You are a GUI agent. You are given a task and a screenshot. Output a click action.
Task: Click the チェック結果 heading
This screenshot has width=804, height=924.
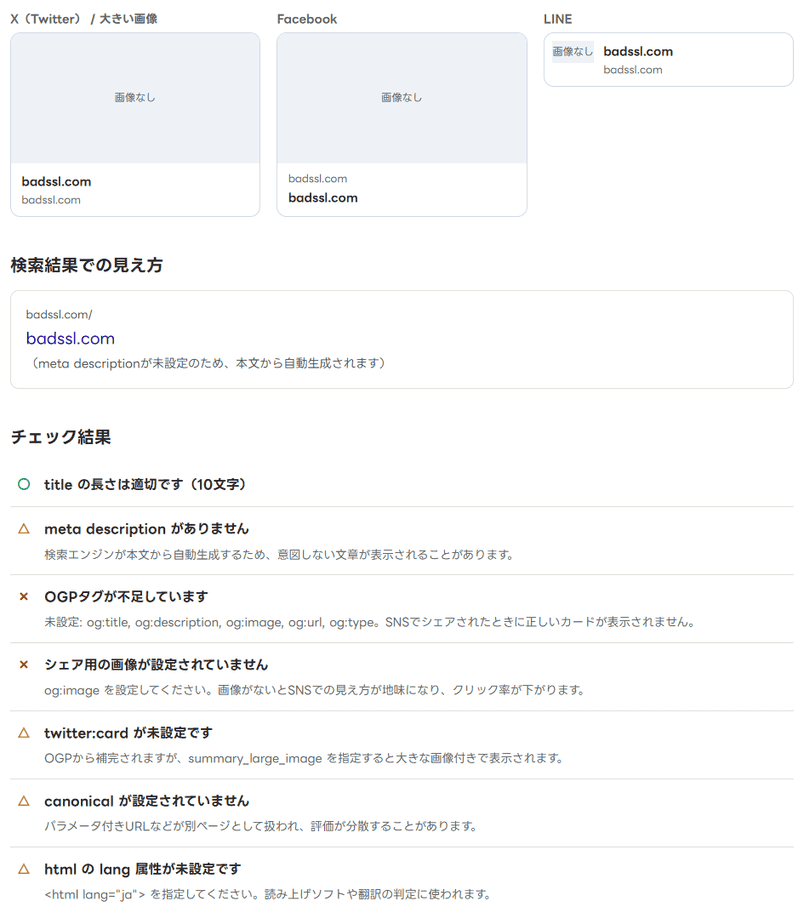[x=61, y=437]
